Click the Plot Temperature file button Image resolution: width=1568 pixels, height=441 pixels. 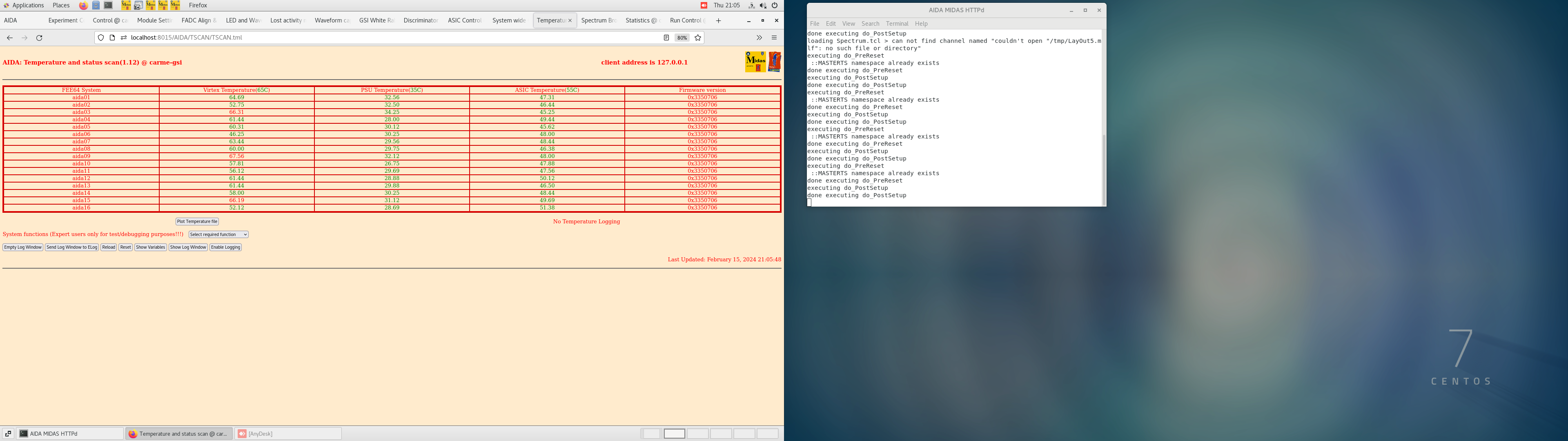pyautogui.click(x=197, y=222)
